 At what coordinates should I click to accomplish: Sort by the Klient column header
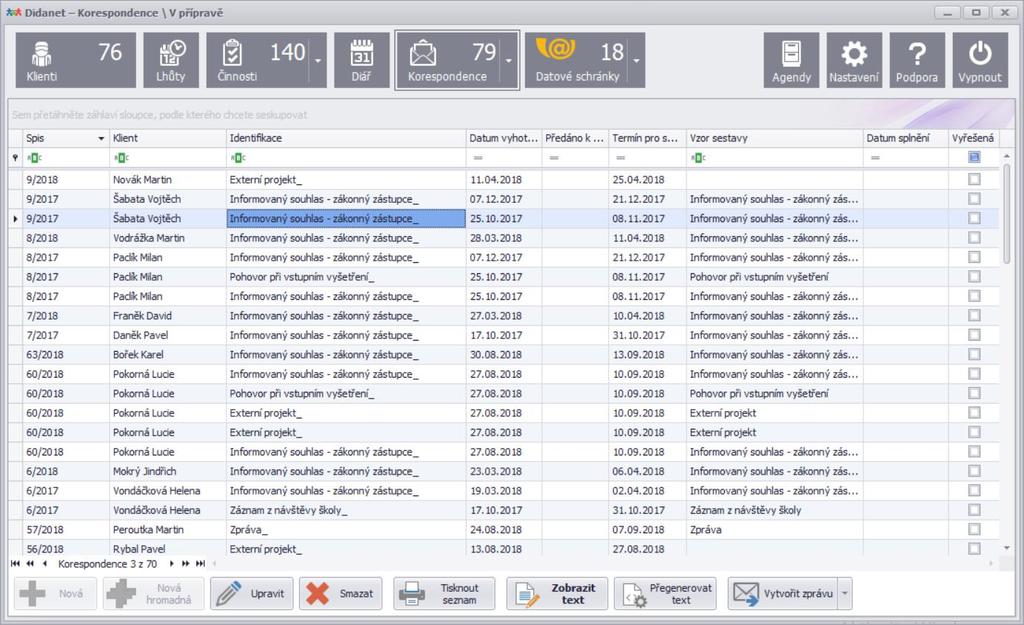point(168,138)
